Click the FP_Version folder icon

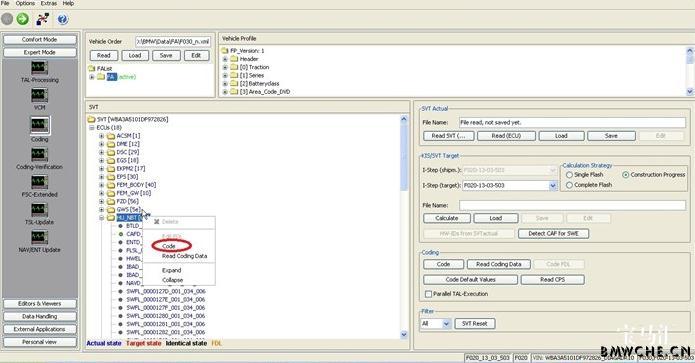coord(225,51)
